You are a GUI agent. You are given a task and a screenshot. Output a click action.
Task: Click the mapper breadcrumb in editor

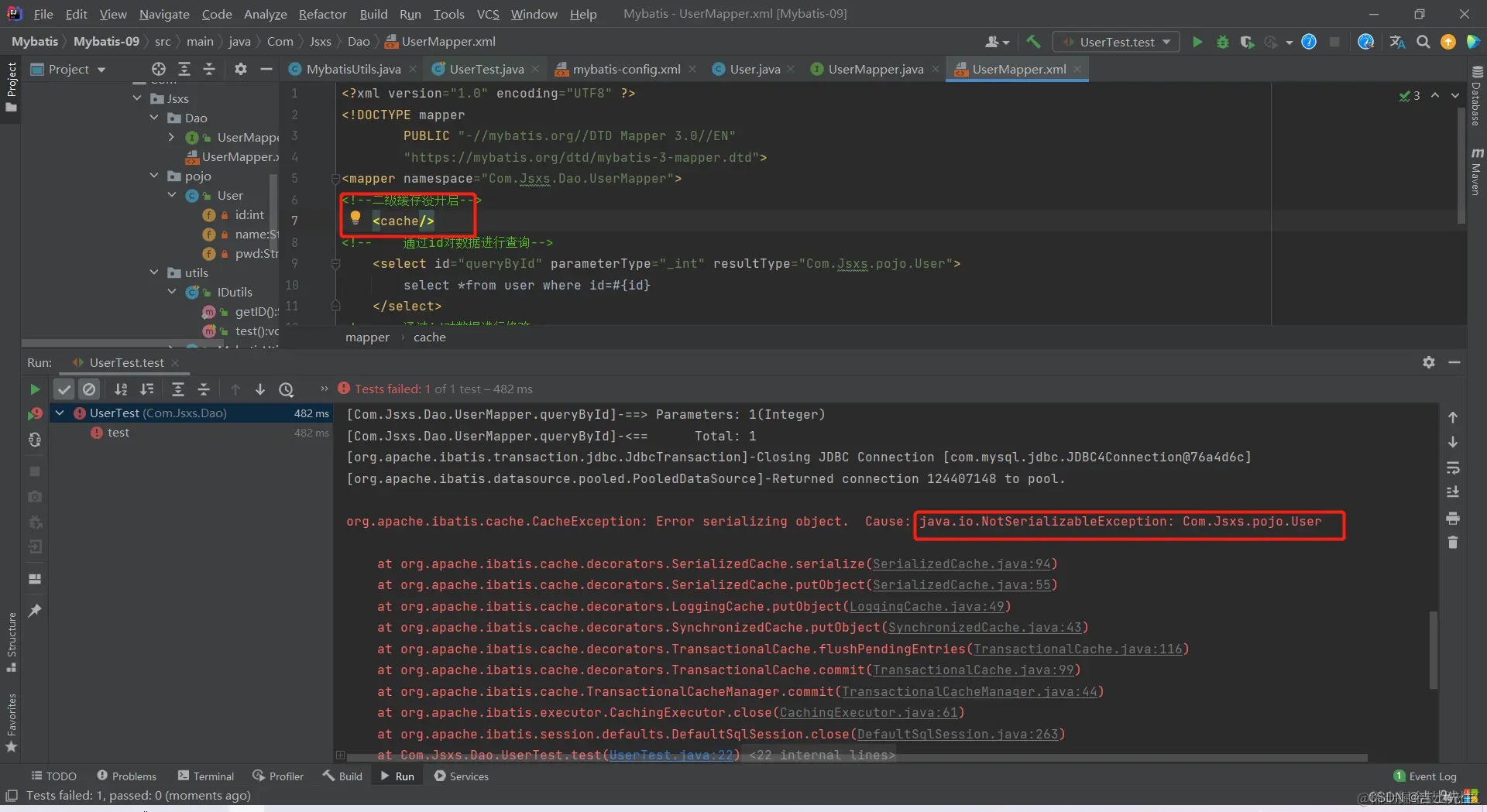367,337
